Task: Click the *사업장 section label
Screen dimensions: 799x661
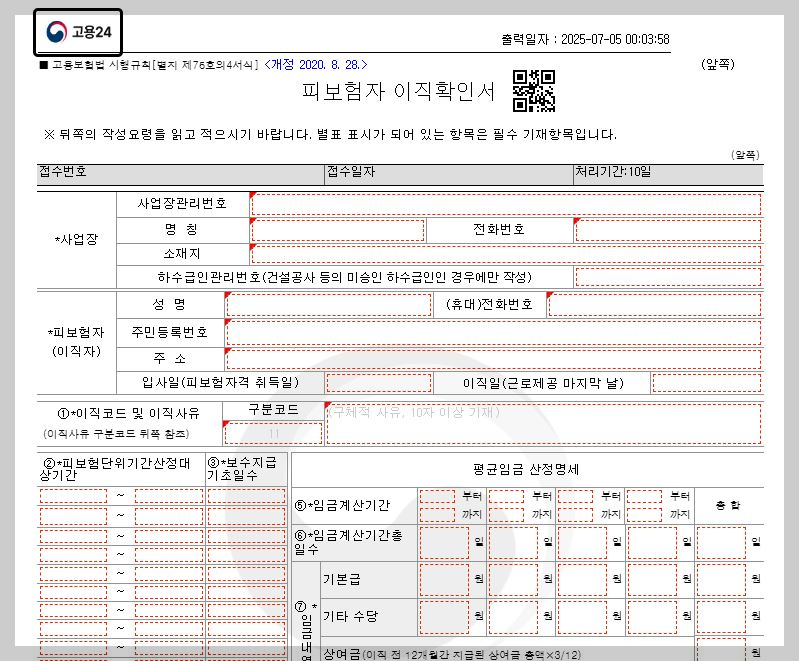Action: tap(76, 240)
